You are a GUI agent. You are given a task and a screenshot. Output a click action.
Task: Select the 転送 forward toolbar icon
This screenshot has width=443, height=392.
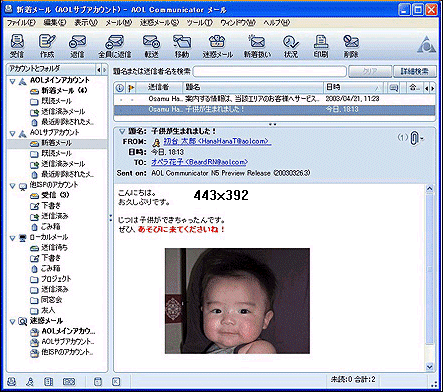coord(151,45)
